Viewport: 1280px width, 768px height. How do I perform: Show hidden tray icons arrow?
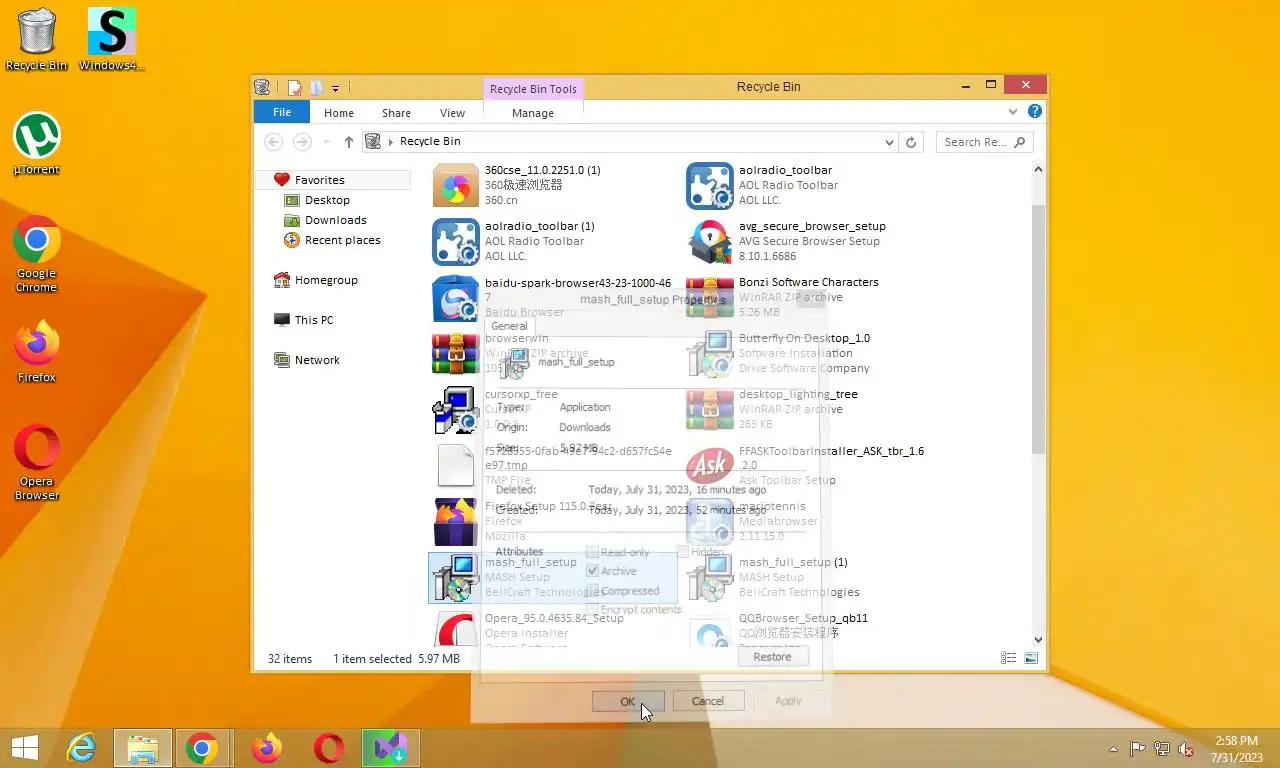tap(1114, 749)
